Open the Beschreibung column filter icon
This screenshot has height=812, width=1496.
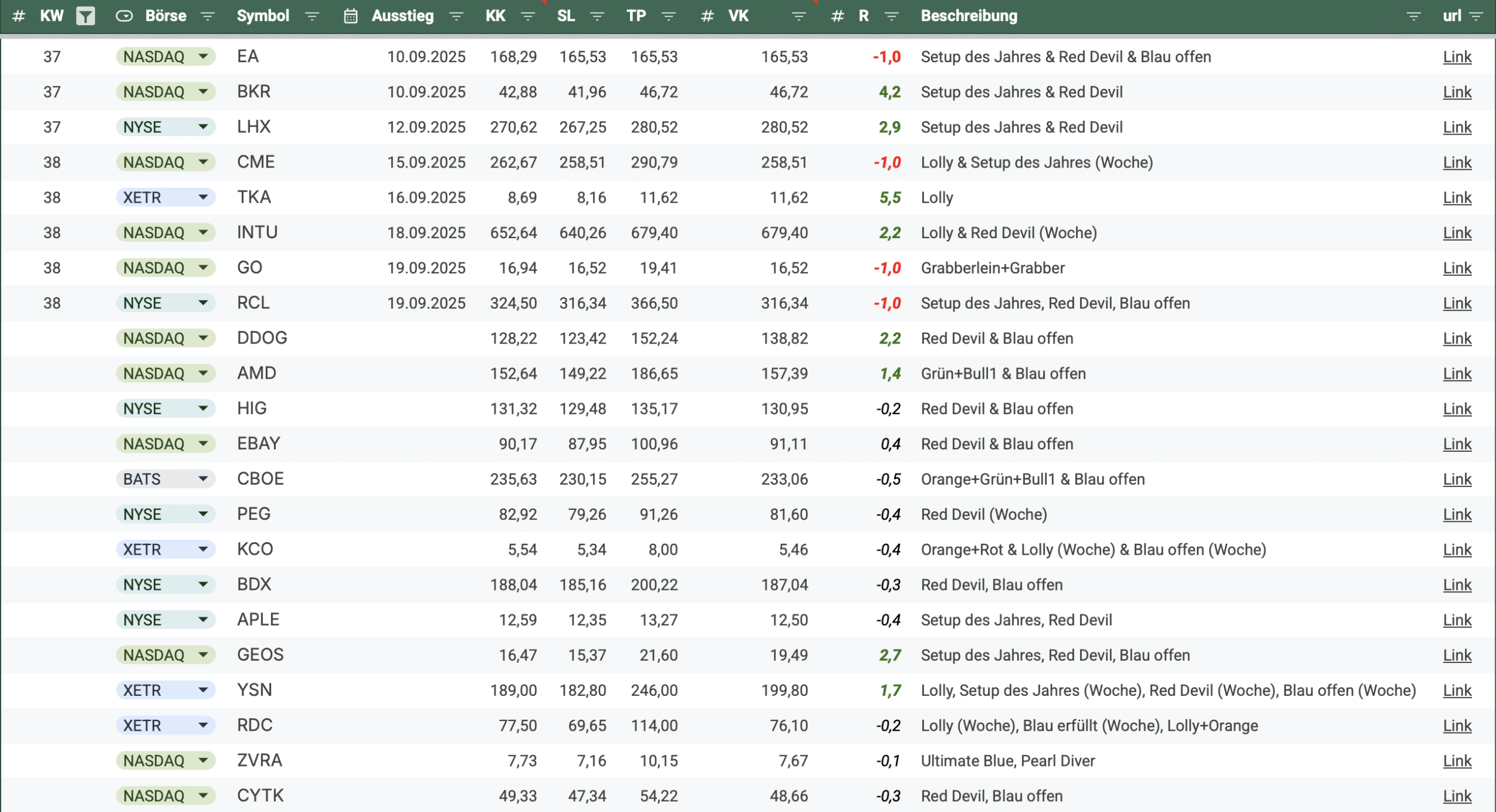coord(1413,16)
